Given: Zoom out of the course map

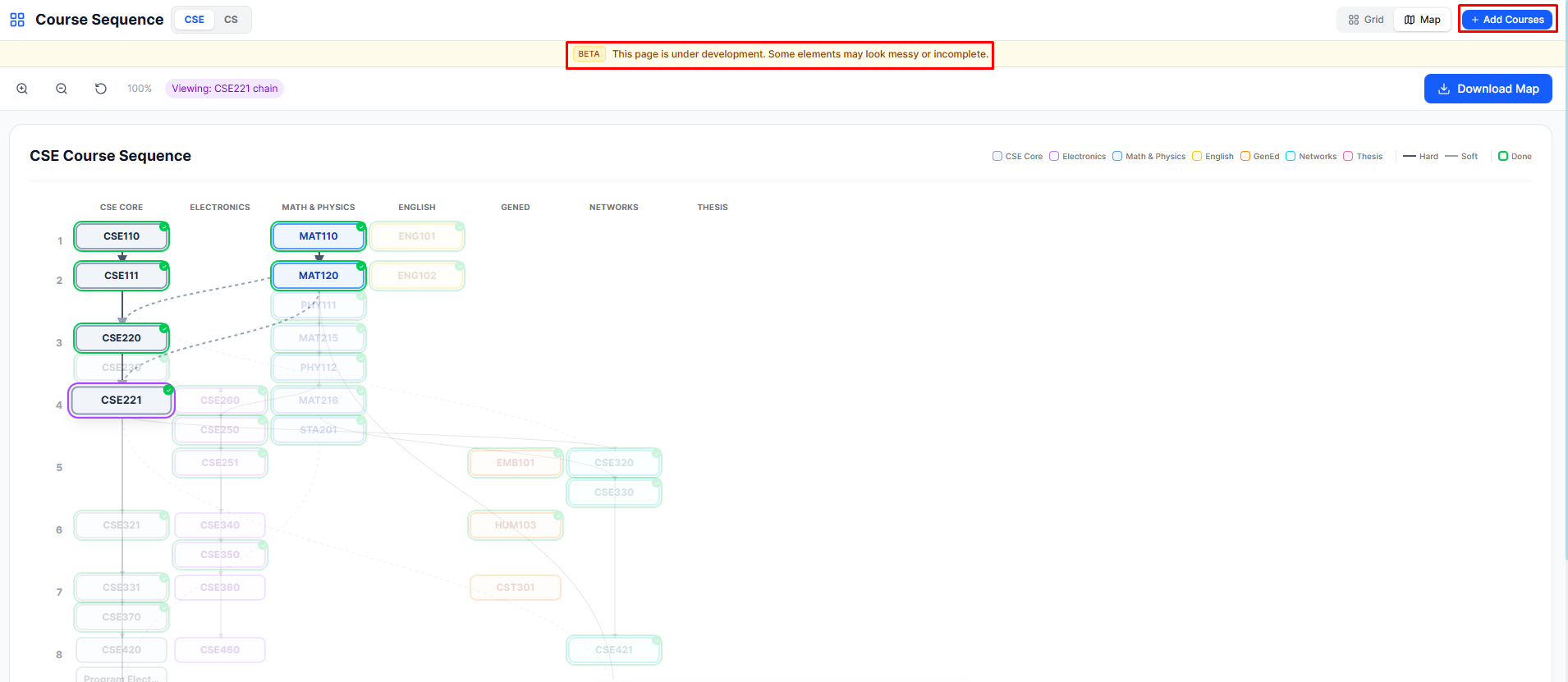Looking at the screenshot, I should pos(62,89).
